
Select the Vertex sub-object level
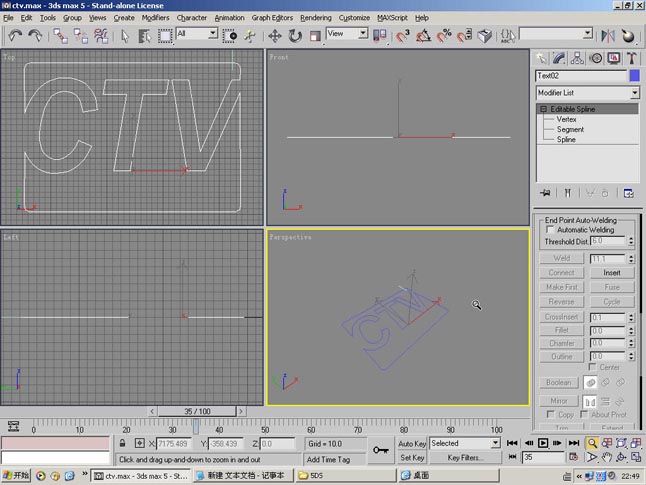pyautogui.click(x=566, y=119)
